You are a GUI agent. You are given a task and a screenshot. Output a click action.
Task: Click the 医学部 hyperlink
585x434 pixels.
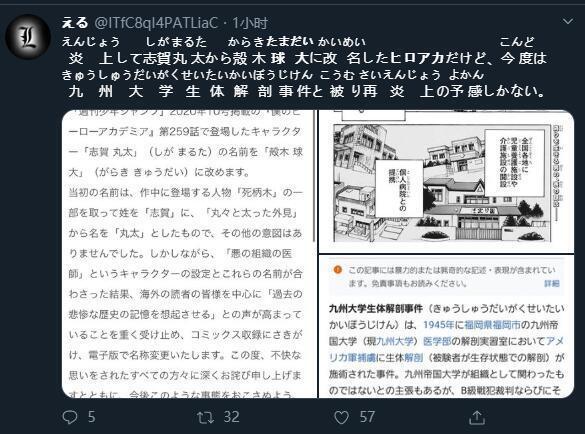(x=437, y=341)
